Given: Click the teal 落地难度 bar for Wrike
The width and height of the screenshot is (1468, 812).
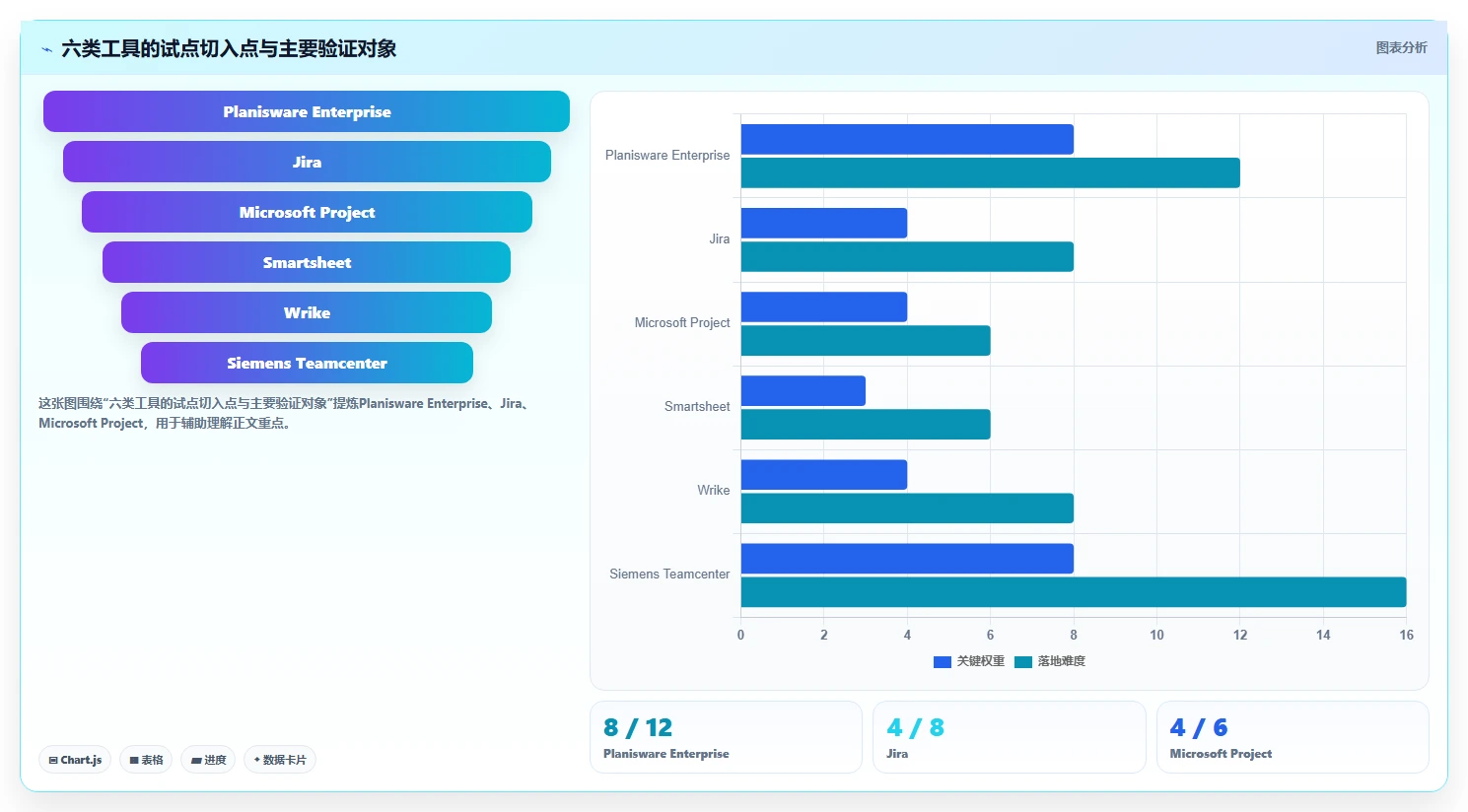Looking at the screenshot, I should pyautogui.click(x=907, y=507).
